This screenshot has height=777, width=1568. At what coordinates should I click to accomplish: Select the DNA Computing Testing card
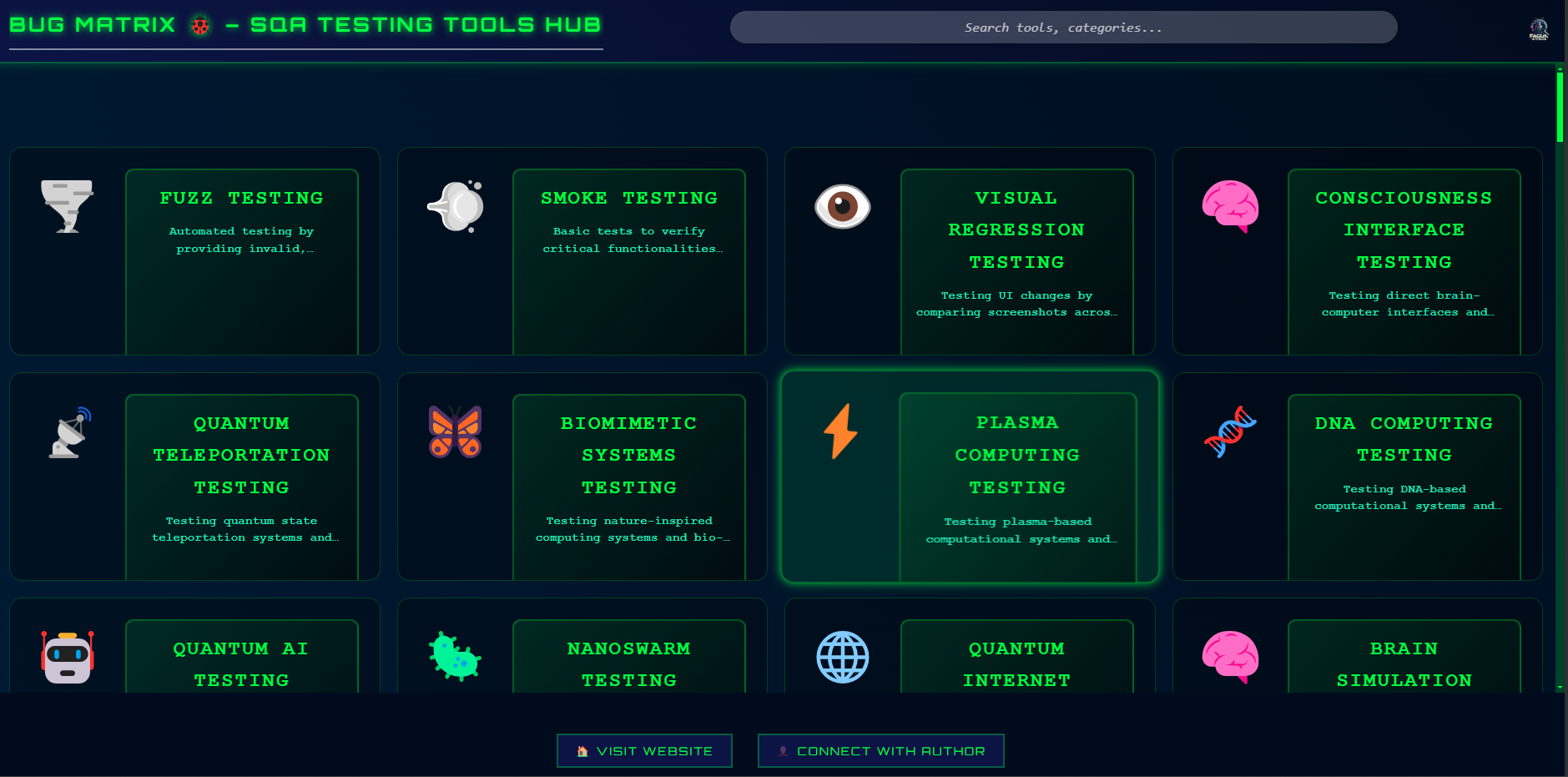[1358, 477]
